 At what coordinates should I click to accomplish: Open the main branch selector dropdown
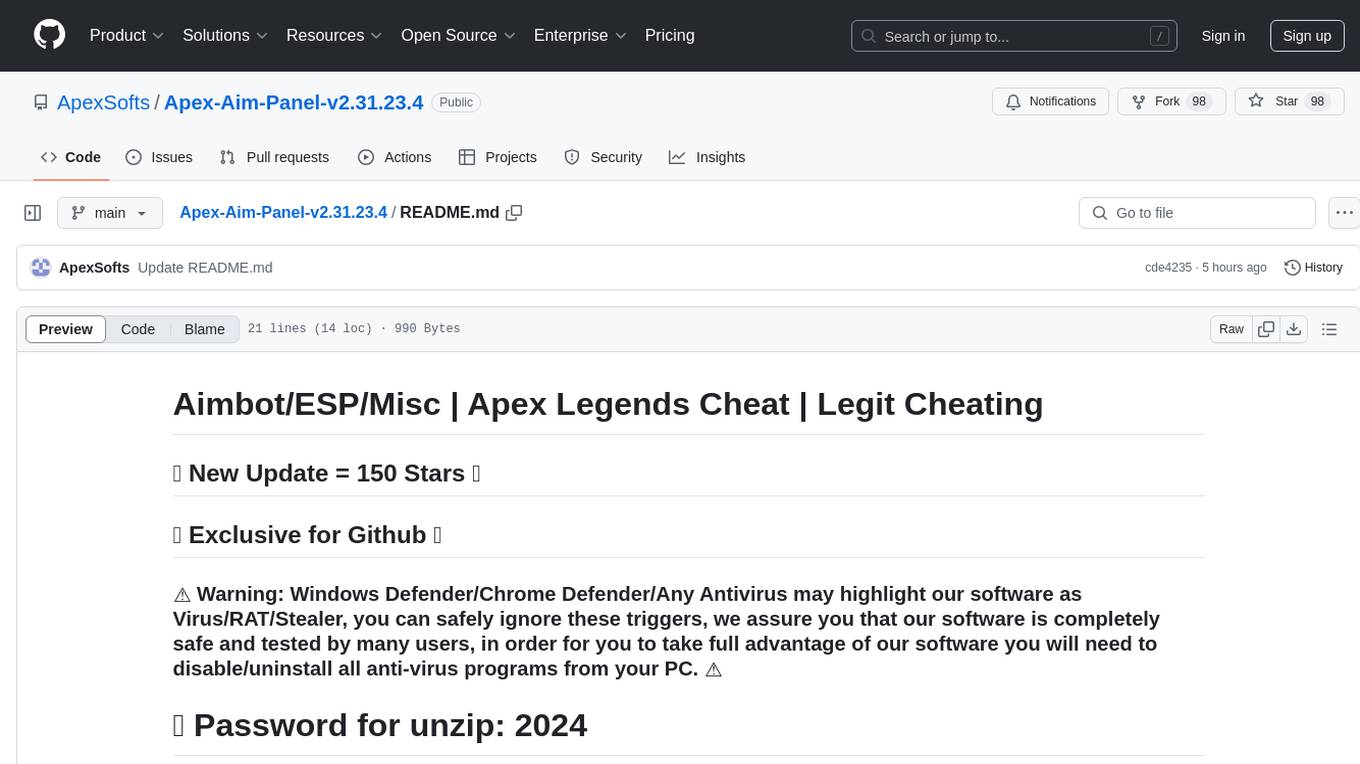pyautogui.click(x=109, y=213)
